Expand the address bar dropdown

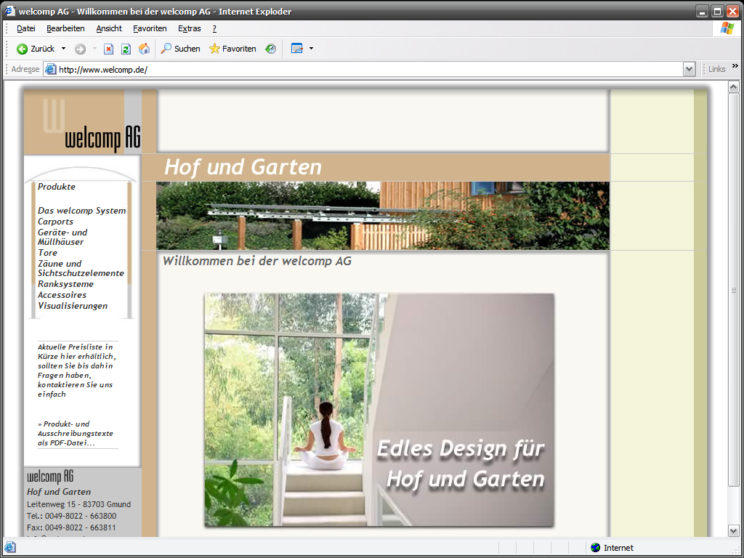(x=689, y=70)
